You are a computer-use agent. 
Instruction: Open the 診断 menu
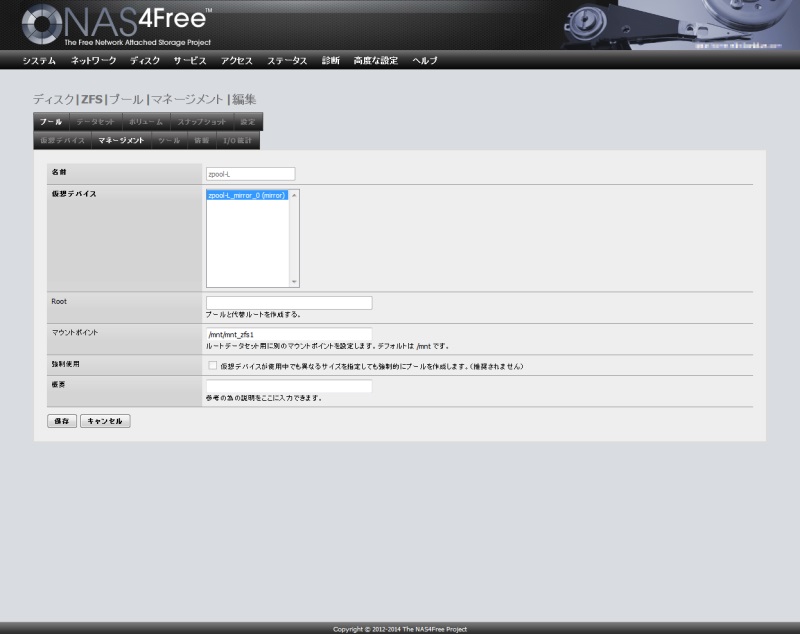tap(331, 60)
